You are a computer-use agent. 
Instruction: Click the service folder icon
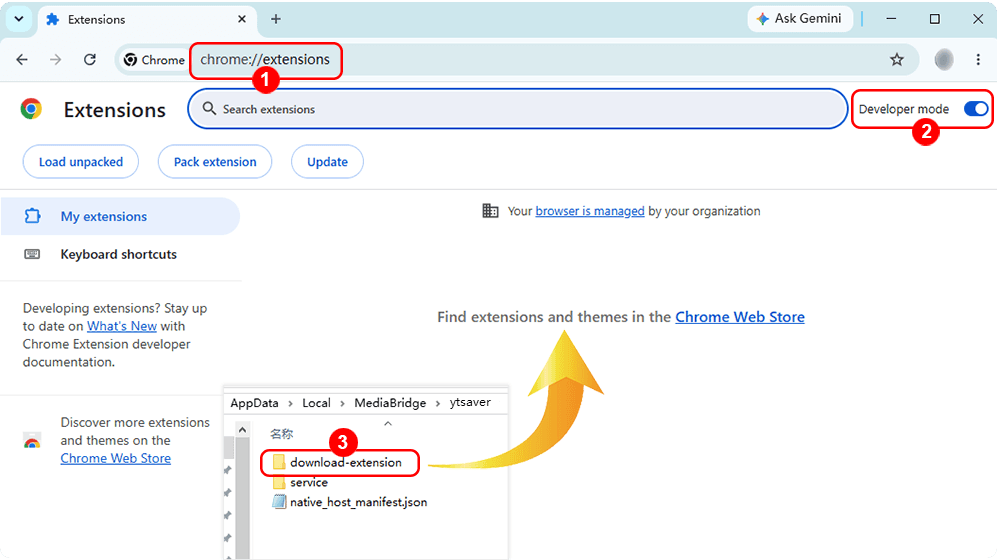279,483
